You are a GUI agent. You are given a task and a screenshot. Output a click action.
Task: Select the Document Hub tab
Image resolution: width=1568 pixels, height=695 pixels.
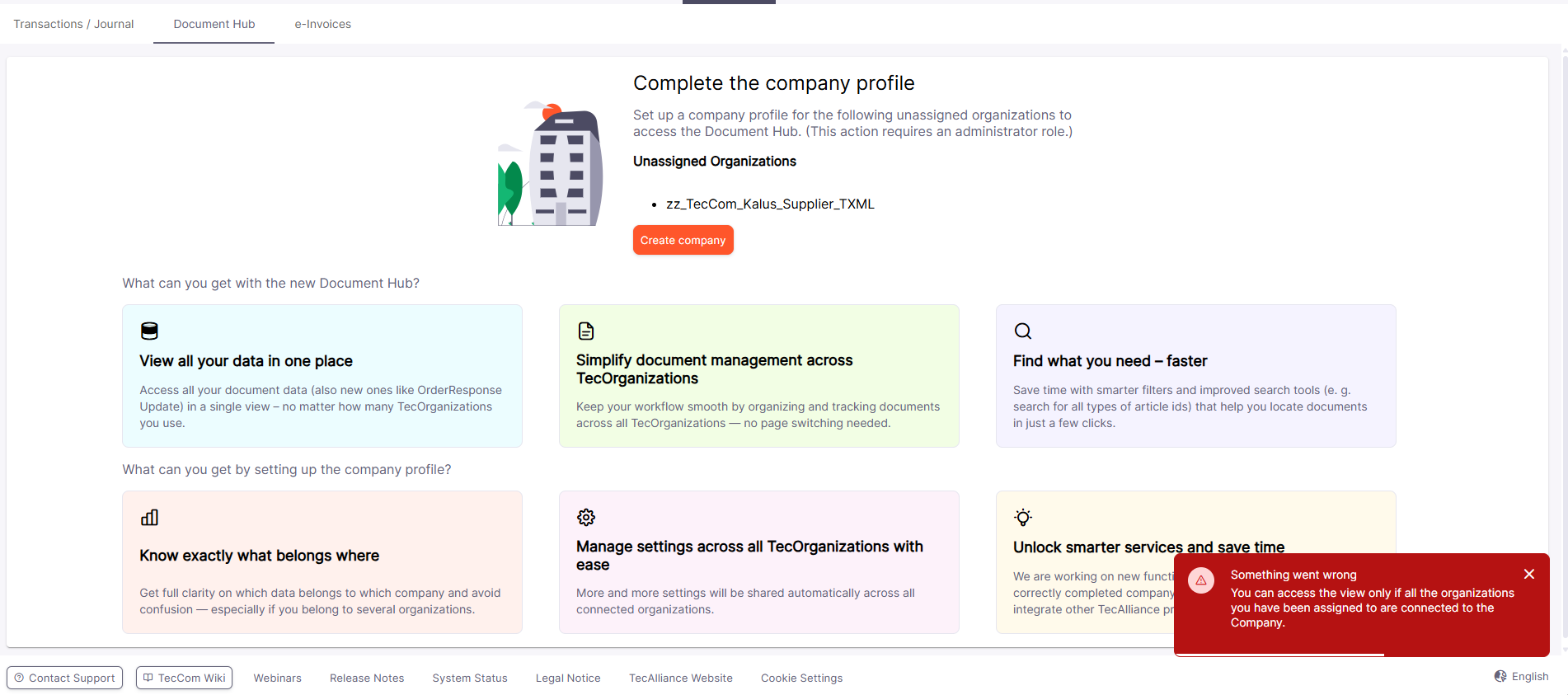coord(214,24)
